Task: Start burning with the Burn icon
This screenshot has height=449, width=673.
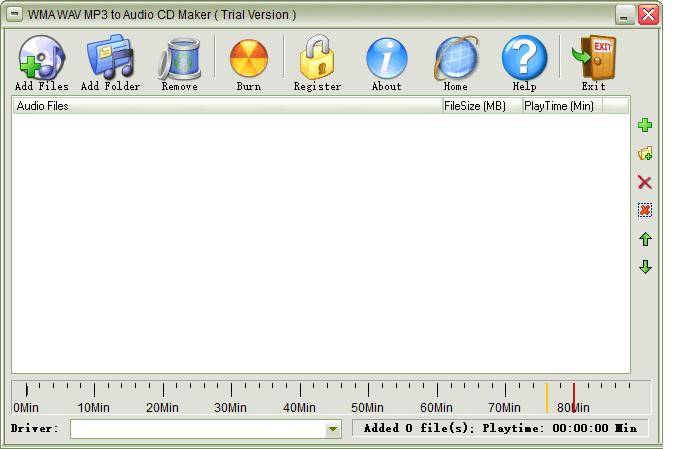Action: pyautogui.click(x=248, y=61)
